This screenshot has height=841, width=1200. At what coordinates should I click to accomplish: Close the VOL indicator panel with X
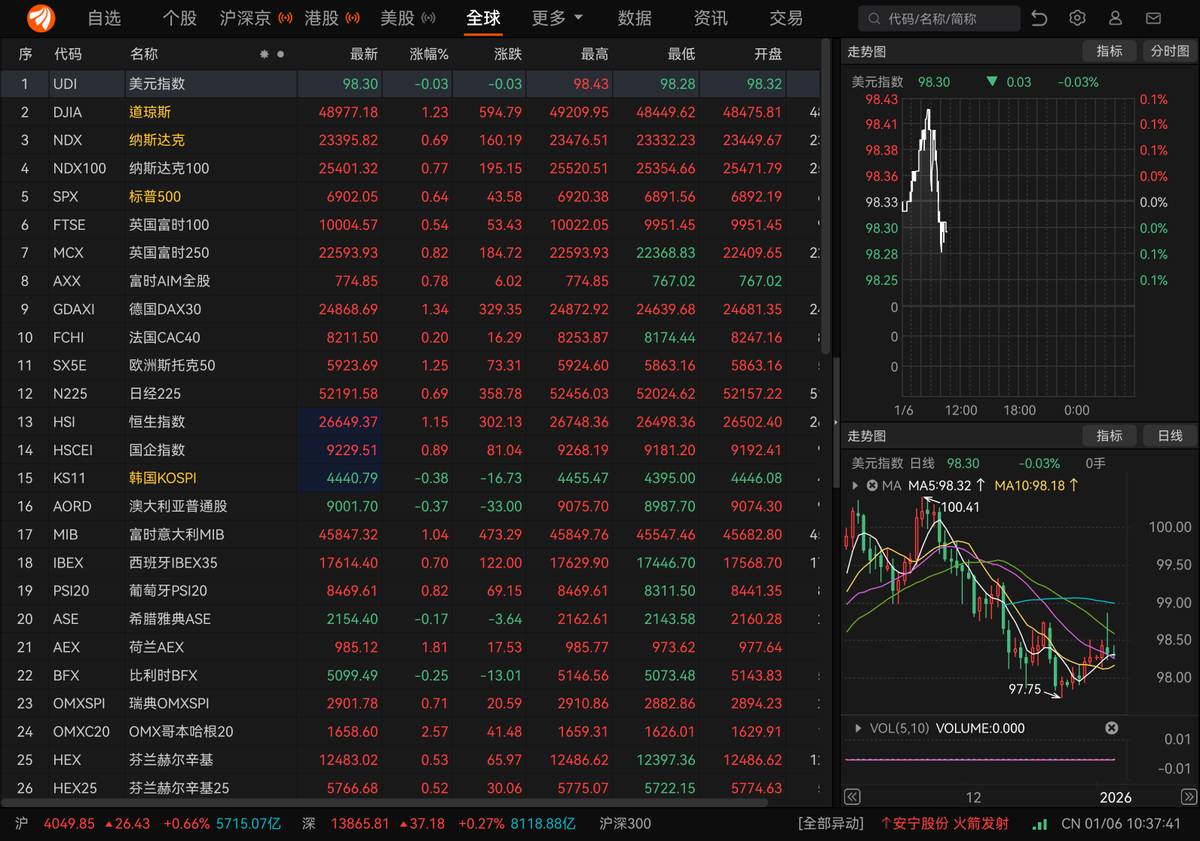tap(1111, 728)
